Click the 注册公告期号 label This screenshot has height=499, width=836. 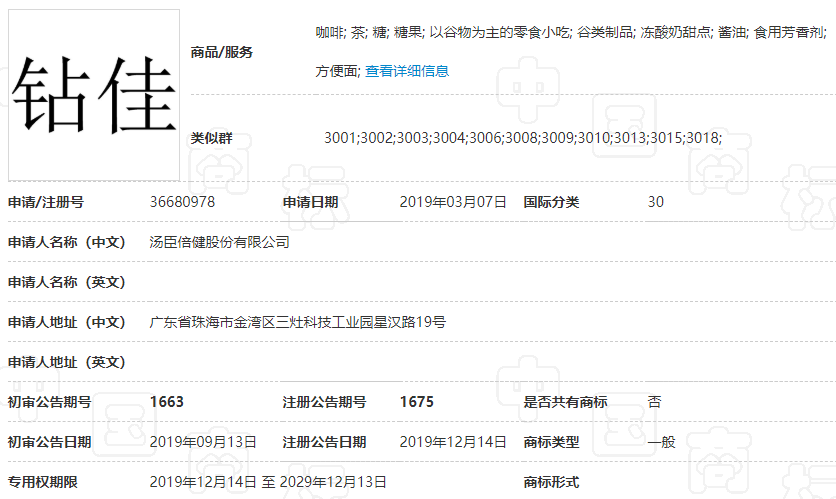click(325, 402)
